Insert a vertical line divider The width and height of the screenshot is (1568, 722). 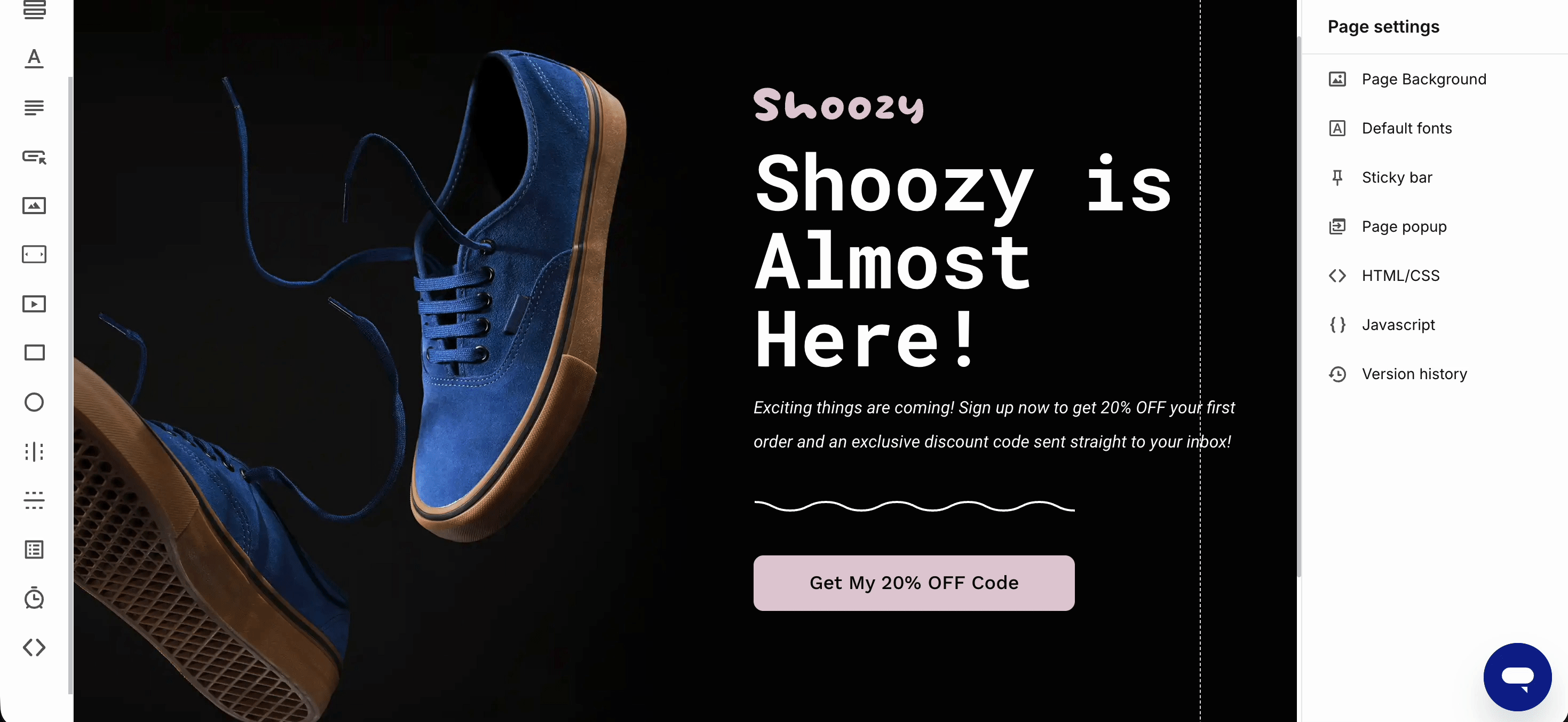(x=34, y=451)
